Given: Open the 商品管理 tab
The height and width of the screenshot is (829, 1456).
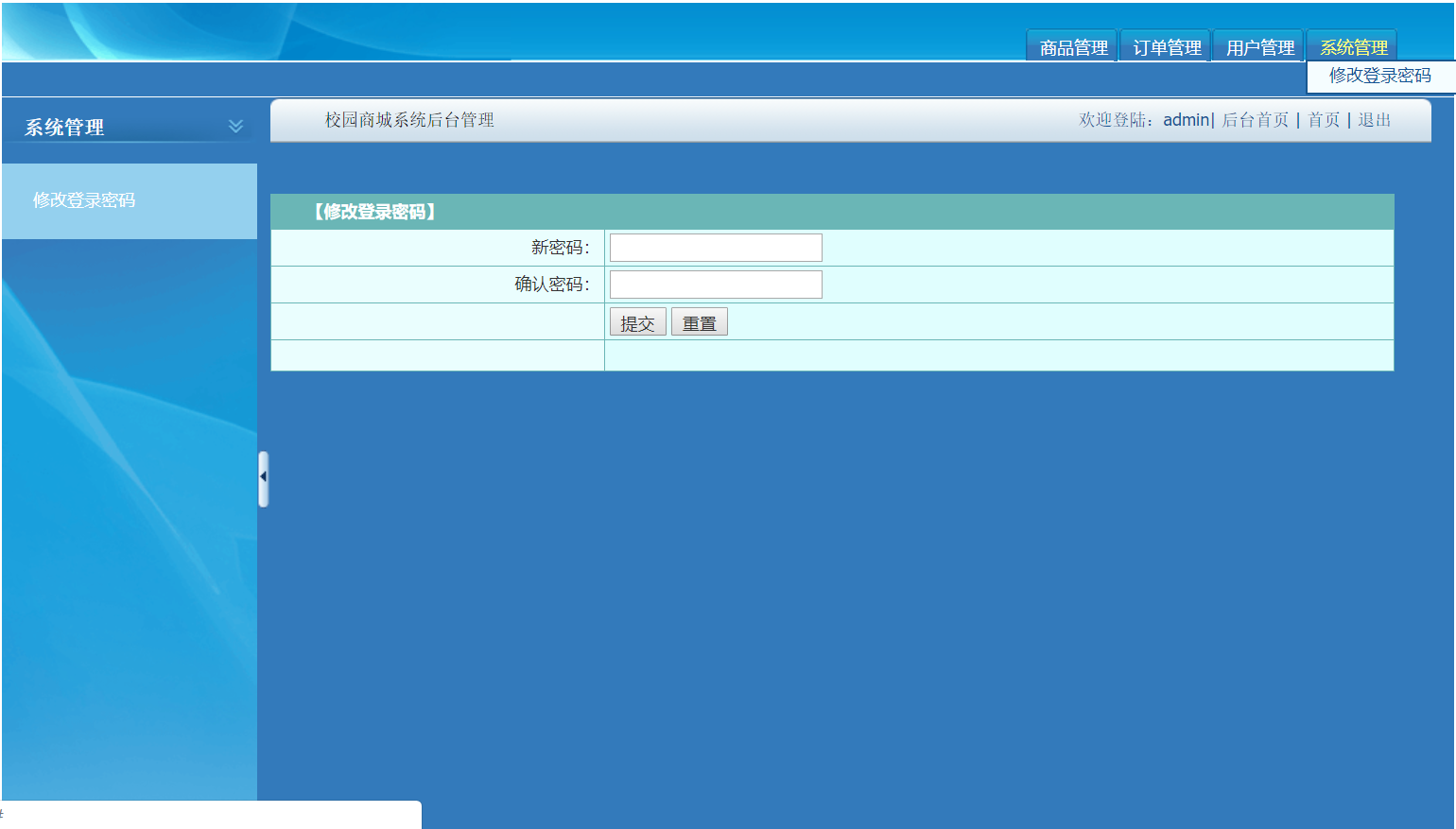Looking at the screenshot, I should coord(1072,46).
